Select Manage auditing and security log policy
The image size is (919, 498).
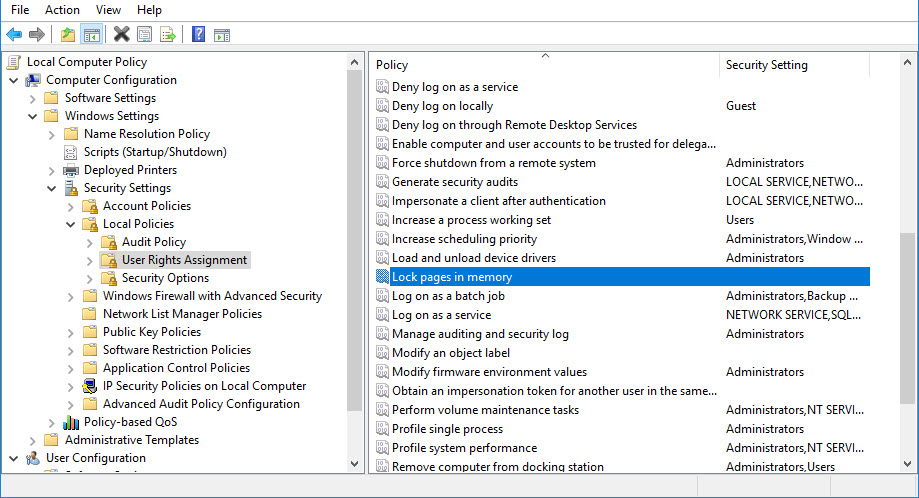point(480,334)
